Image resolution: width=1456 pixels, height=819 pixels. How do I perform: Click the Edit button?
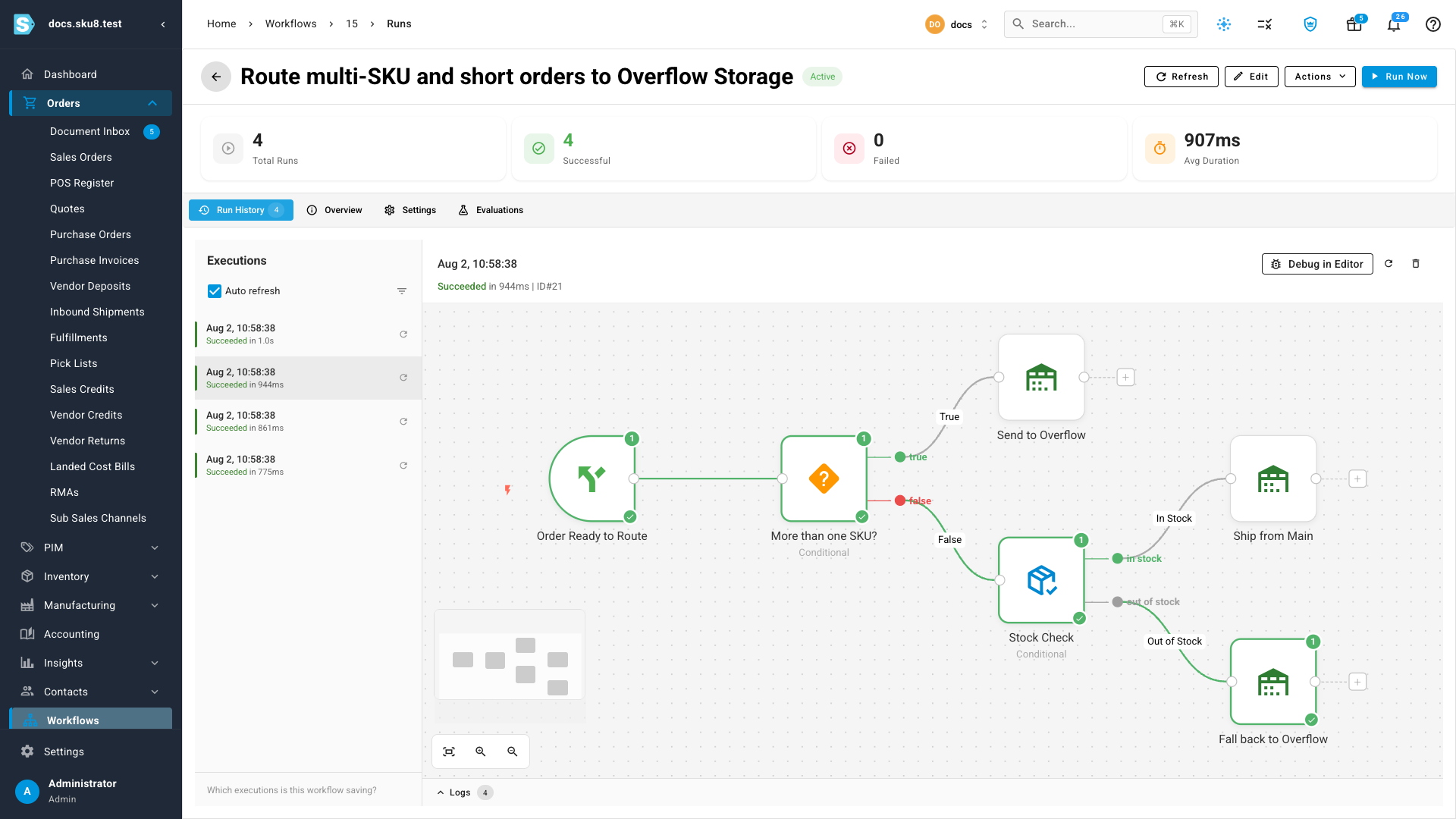click(1251, 77)
